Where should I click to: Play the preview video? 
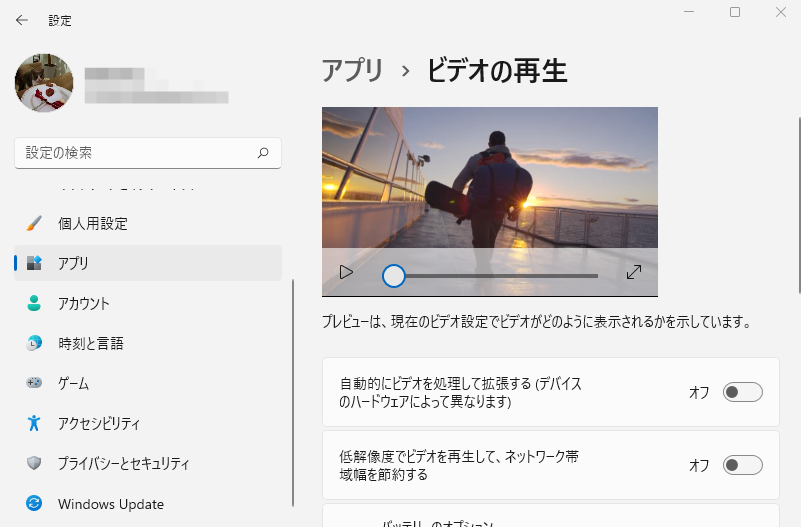click(346, 273)
